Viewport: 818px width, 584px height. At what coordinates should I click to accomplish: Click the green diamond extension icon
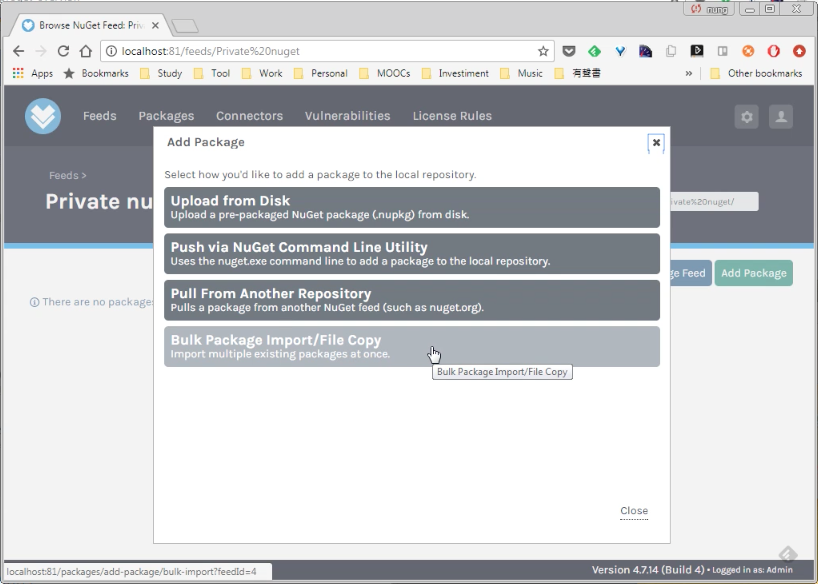coord(594,51)
